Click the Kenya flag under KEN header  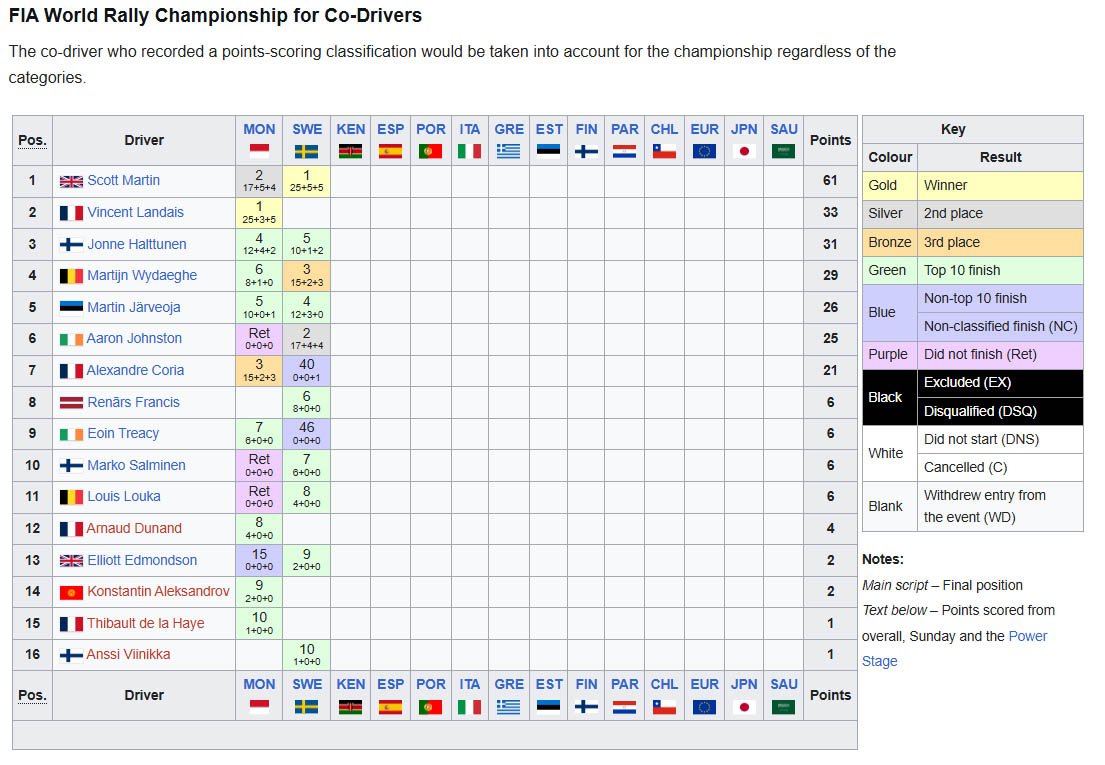(x=350, y=151)
